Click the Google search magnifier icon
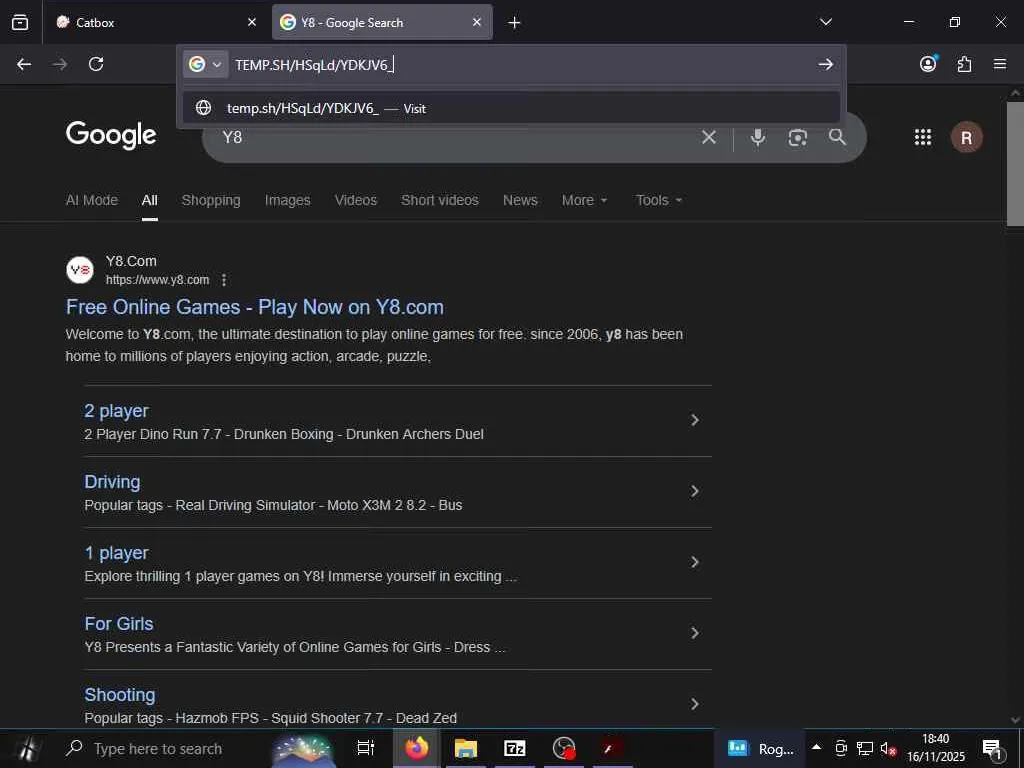Viewport: 1024px width, 768px height. click(837, 137)
